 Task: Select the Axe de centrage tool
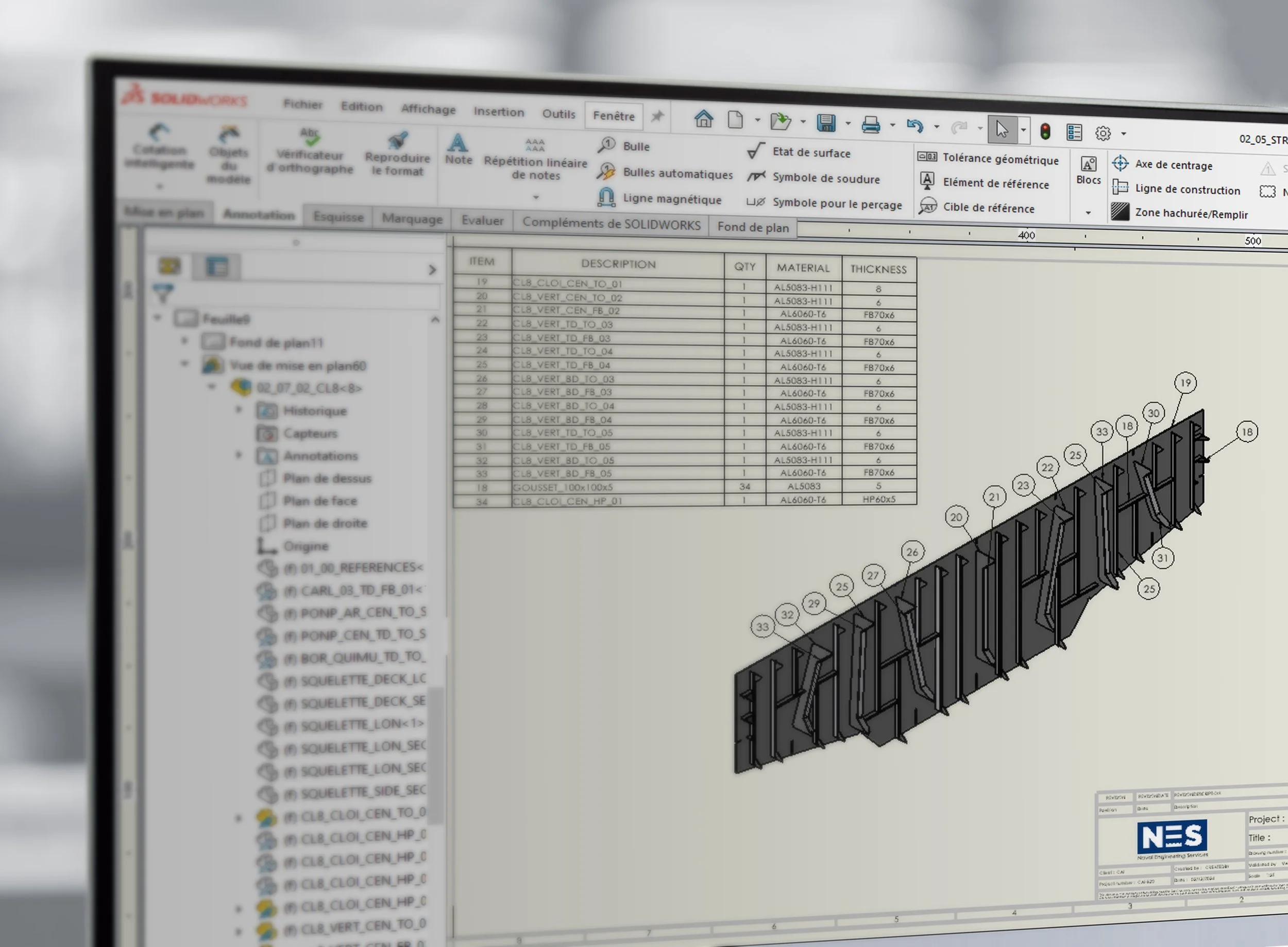[x=1164, y=164]
